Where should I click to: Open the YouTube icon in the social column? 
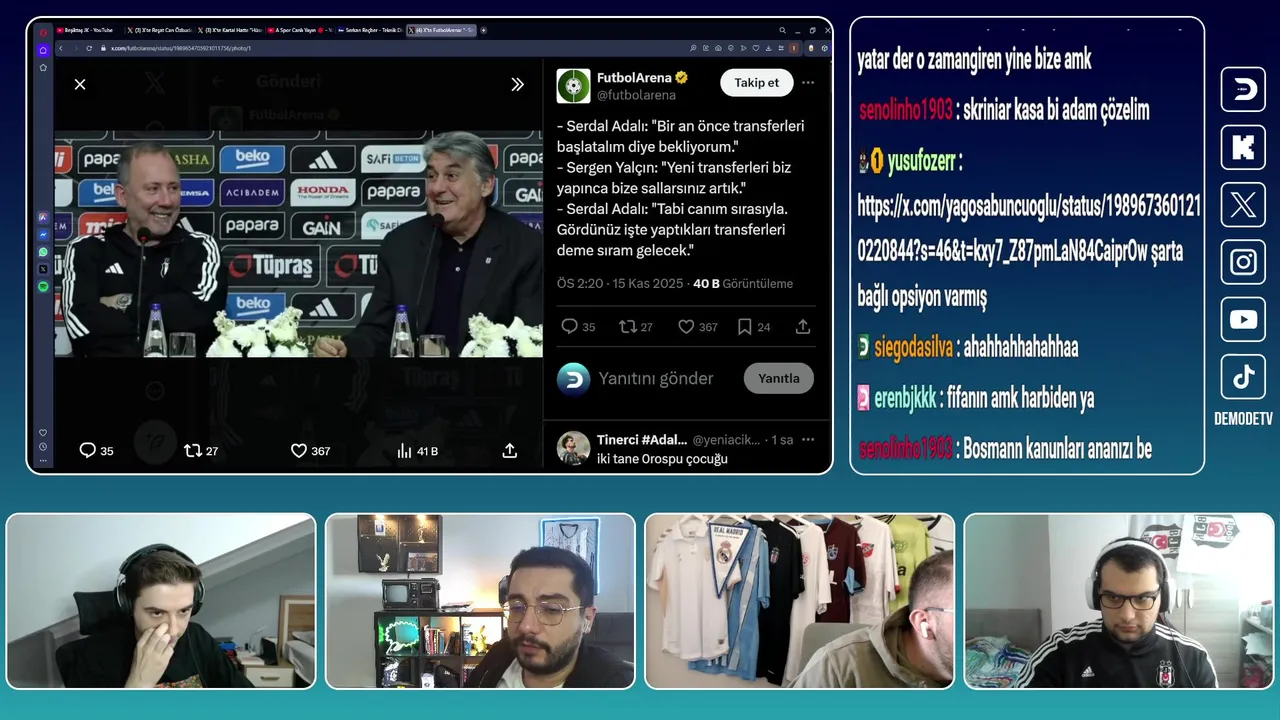tap(1243, 319)
